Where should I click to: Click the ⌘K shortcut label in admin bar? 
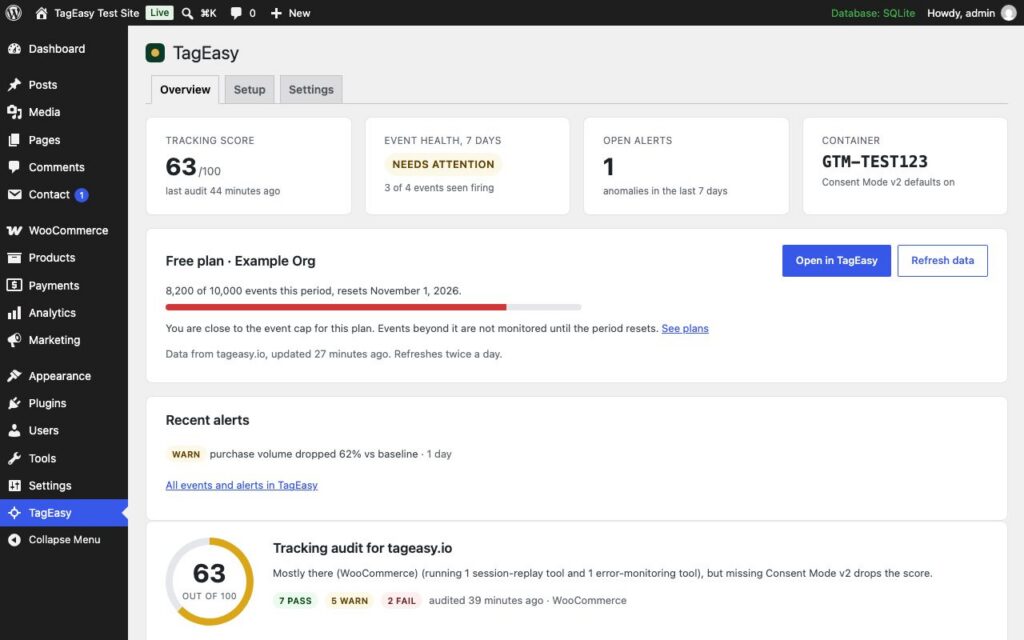[208, 13]
